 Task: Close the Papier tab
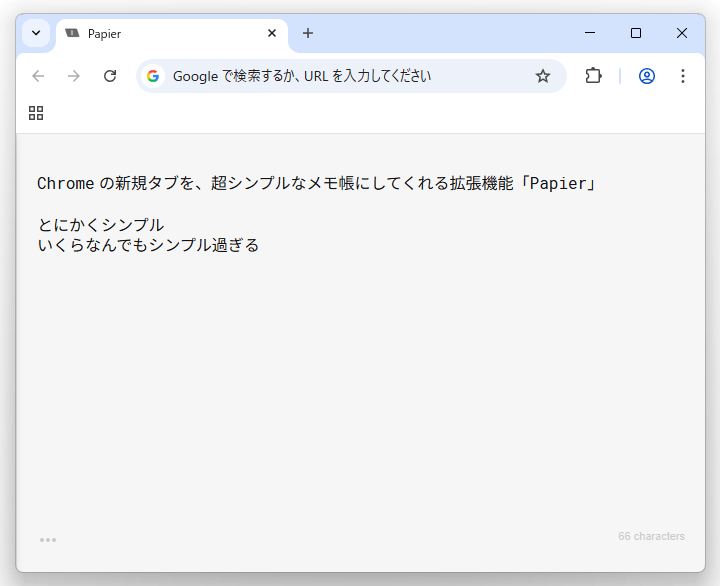[x=272, y=33]
